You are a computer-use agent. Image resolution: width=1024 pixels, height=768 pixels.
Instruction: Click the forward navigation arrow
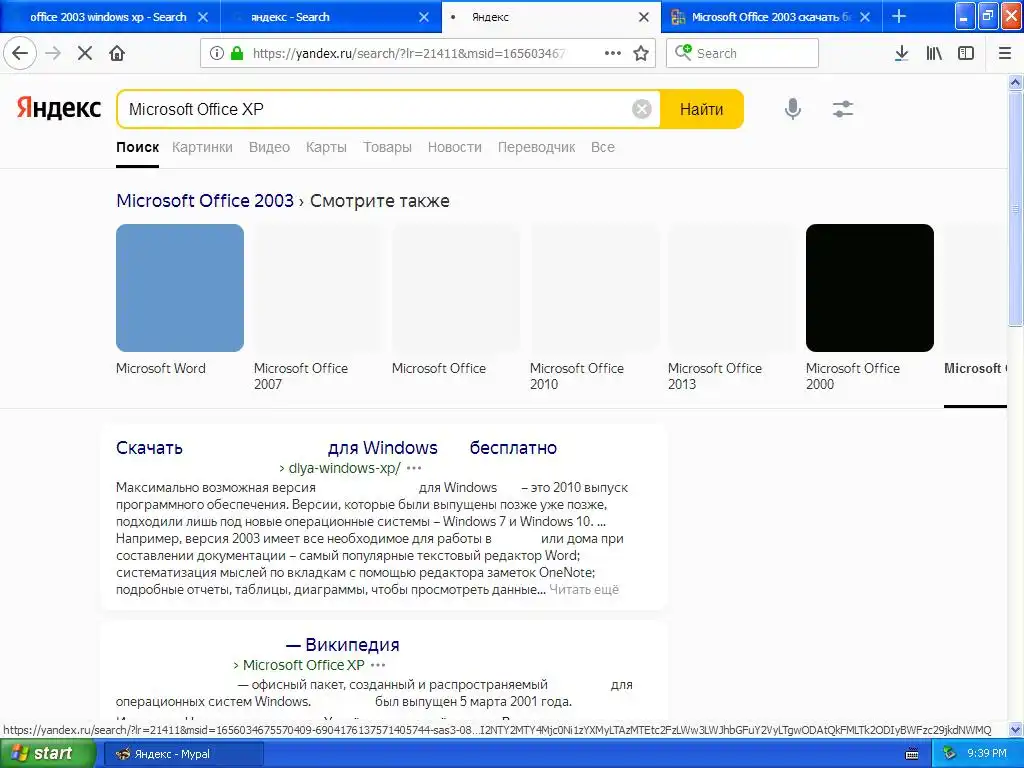53,53
